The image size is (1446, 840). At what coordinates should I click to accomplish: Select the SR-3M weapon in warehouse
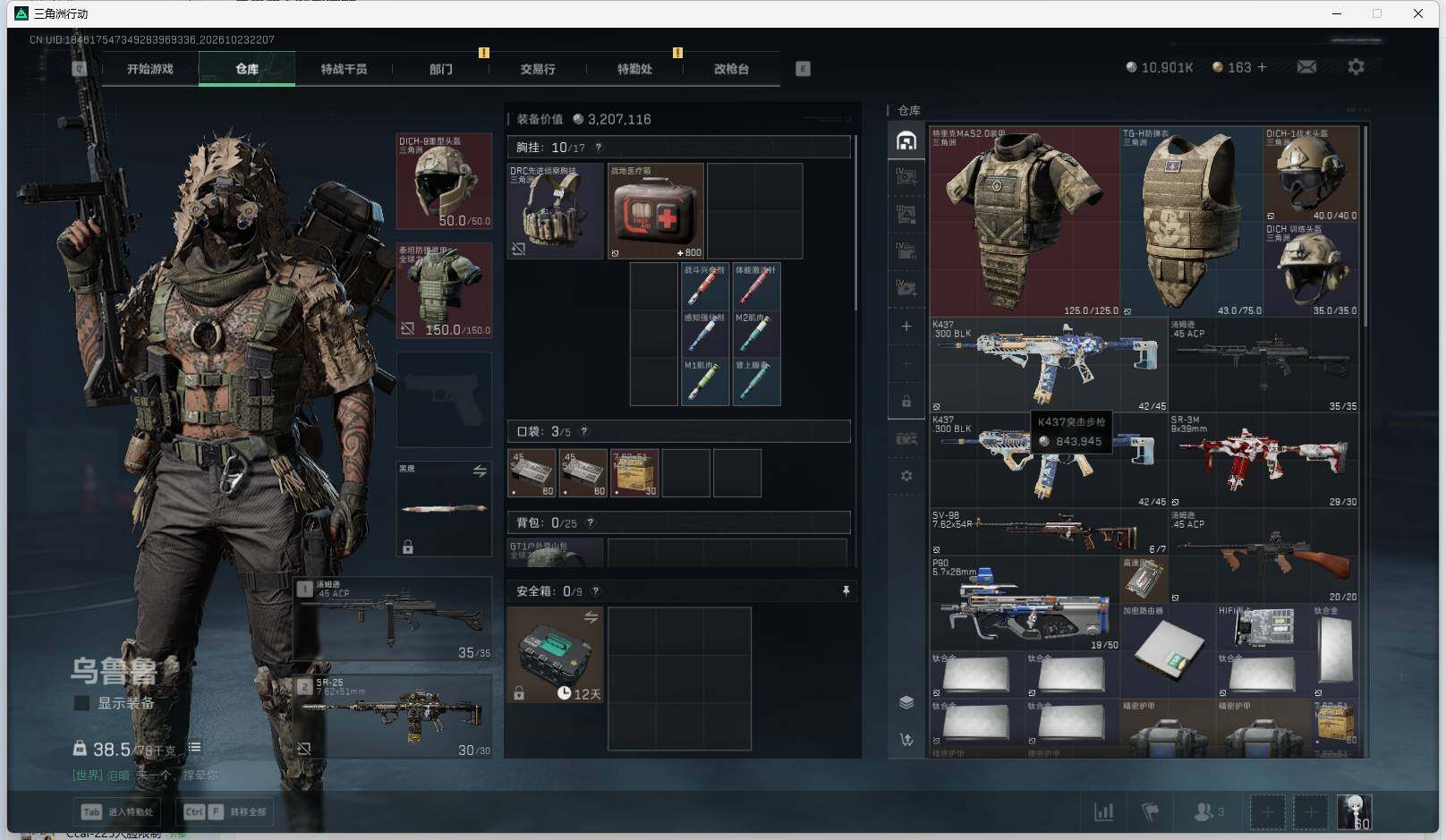pyautogui.click(x=1263, y=460)
